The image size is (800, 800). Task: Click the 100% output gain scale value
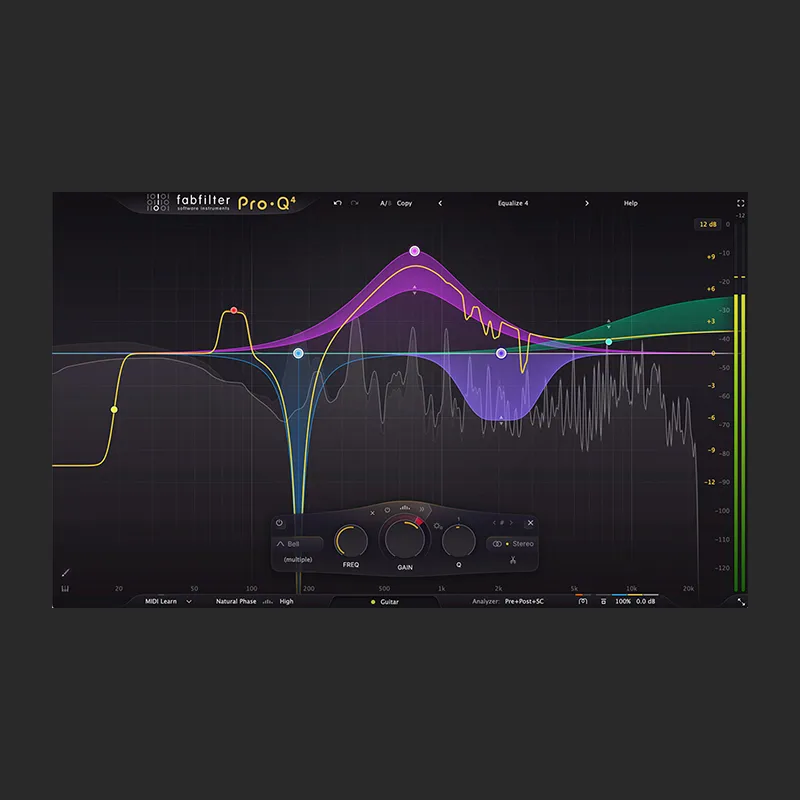[623, 602]
